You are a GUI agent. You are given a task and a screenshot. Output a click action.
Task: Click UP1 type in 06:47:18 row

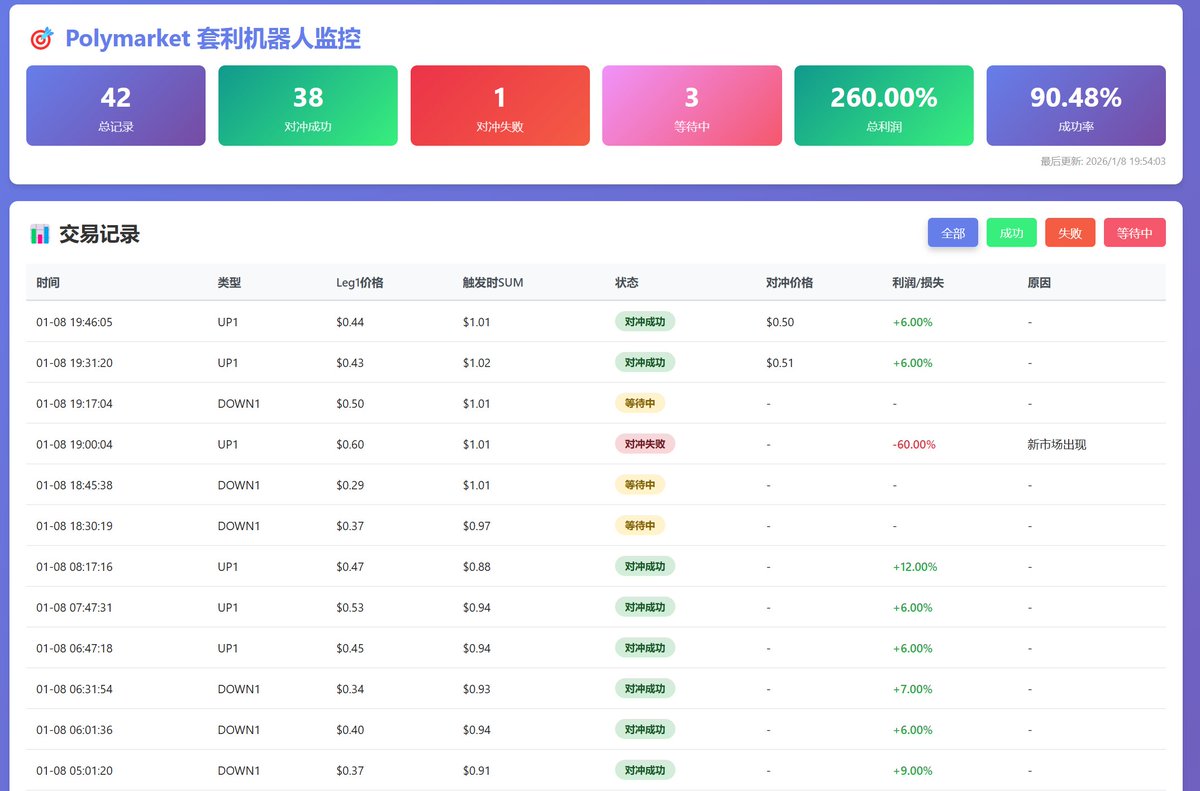click(x=228, y=648)
